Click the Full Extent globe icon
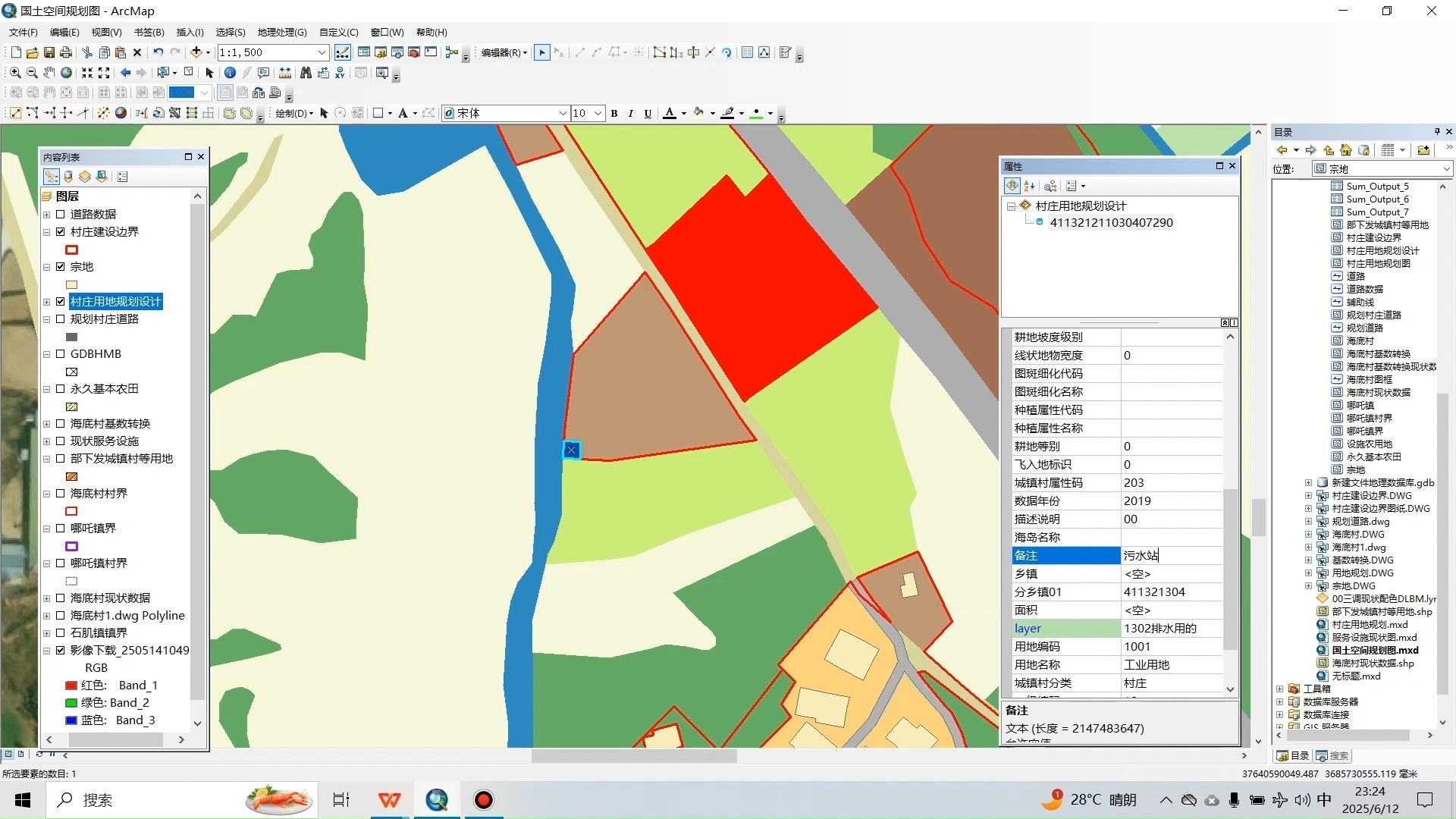Viewport: 1456px width, 819px height. click(x=67, y=73)
